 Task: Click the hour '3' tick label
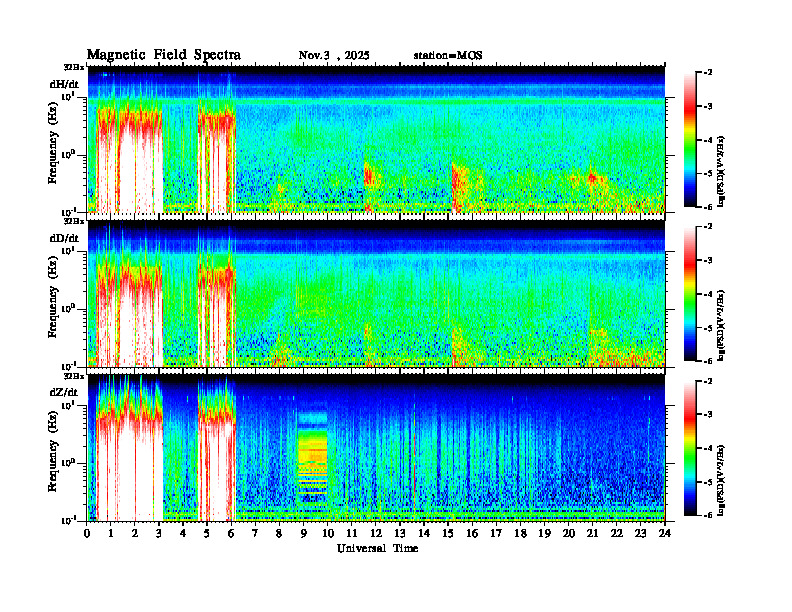[159, 533]
